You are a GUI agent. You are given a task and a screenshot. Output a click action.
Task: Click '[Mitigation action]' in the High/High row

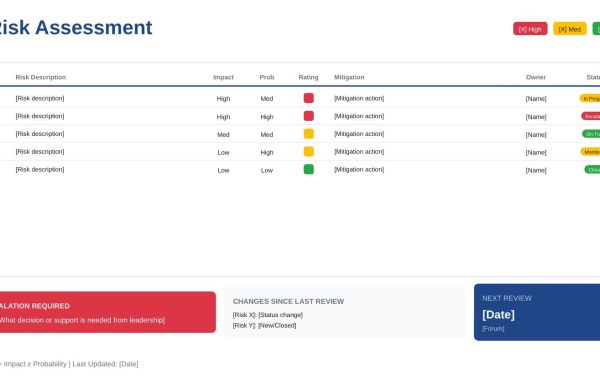(x=359, y=116)
